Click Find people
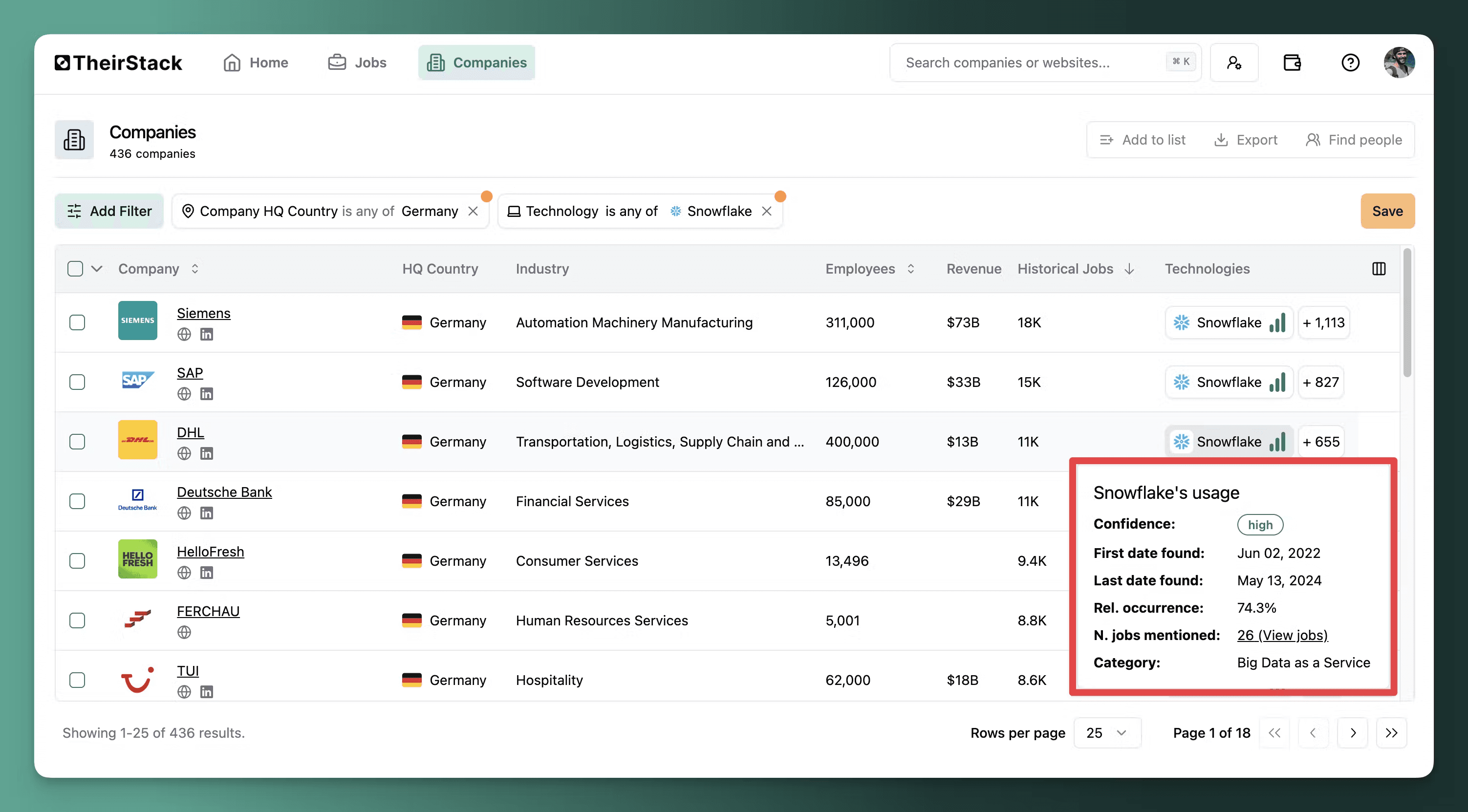Image resolution: width=1468 pixels, height=812 pixels. pyautogui.click(x=1354, y=140)
